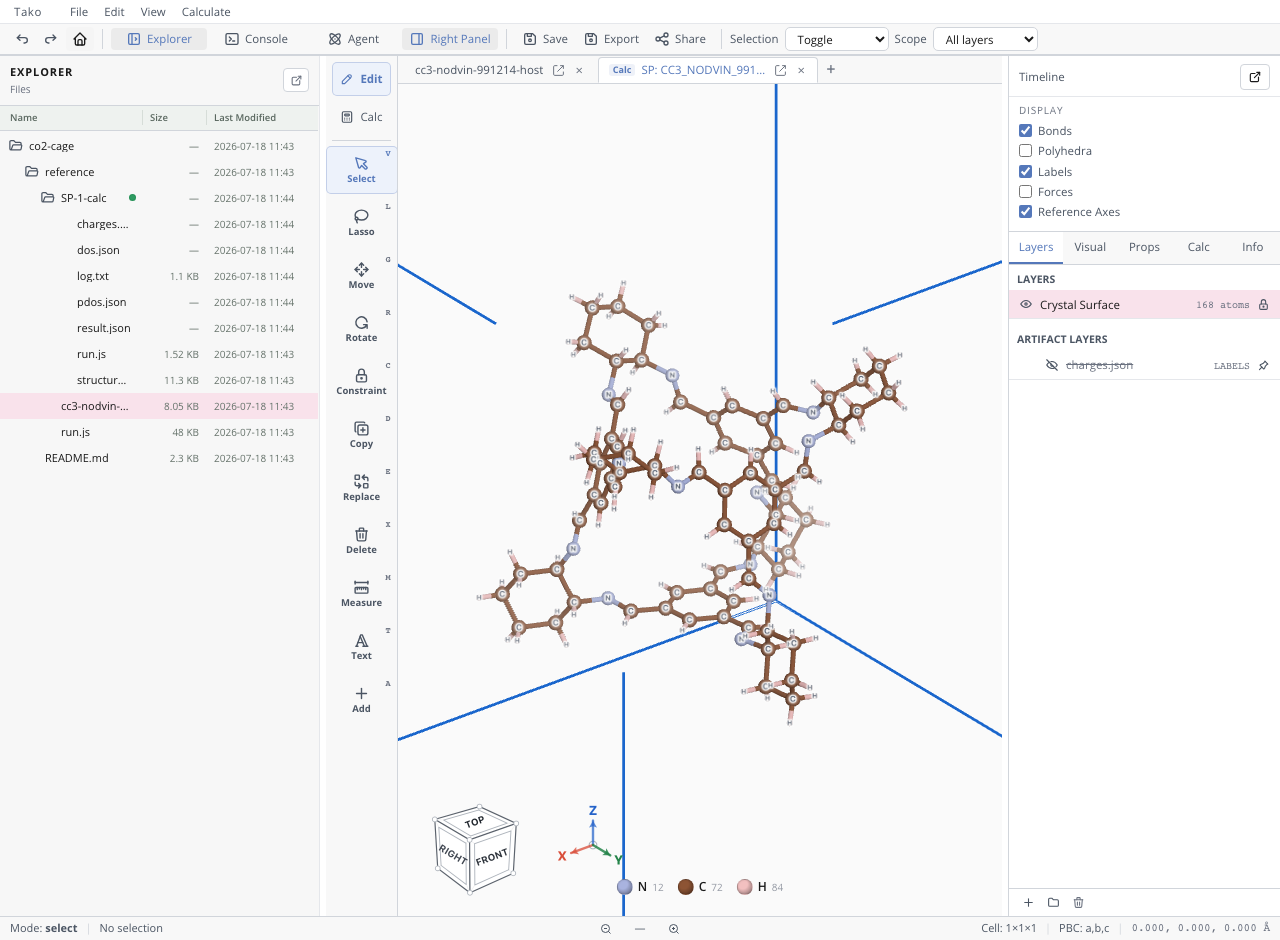Switch to the Visual tab

coord(1090,247)
